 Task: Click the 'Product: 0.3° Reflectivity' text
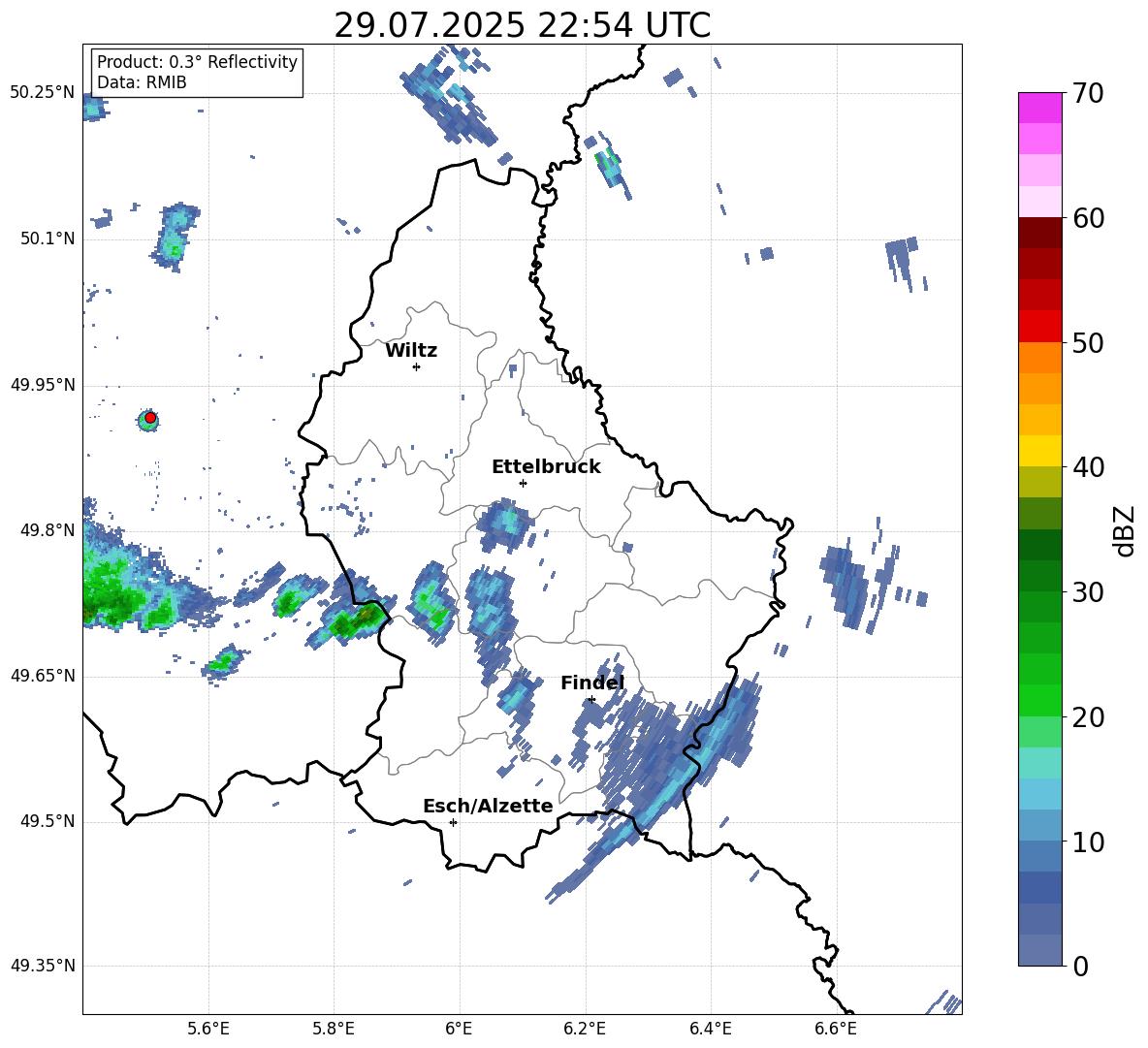tap(197, 62)
